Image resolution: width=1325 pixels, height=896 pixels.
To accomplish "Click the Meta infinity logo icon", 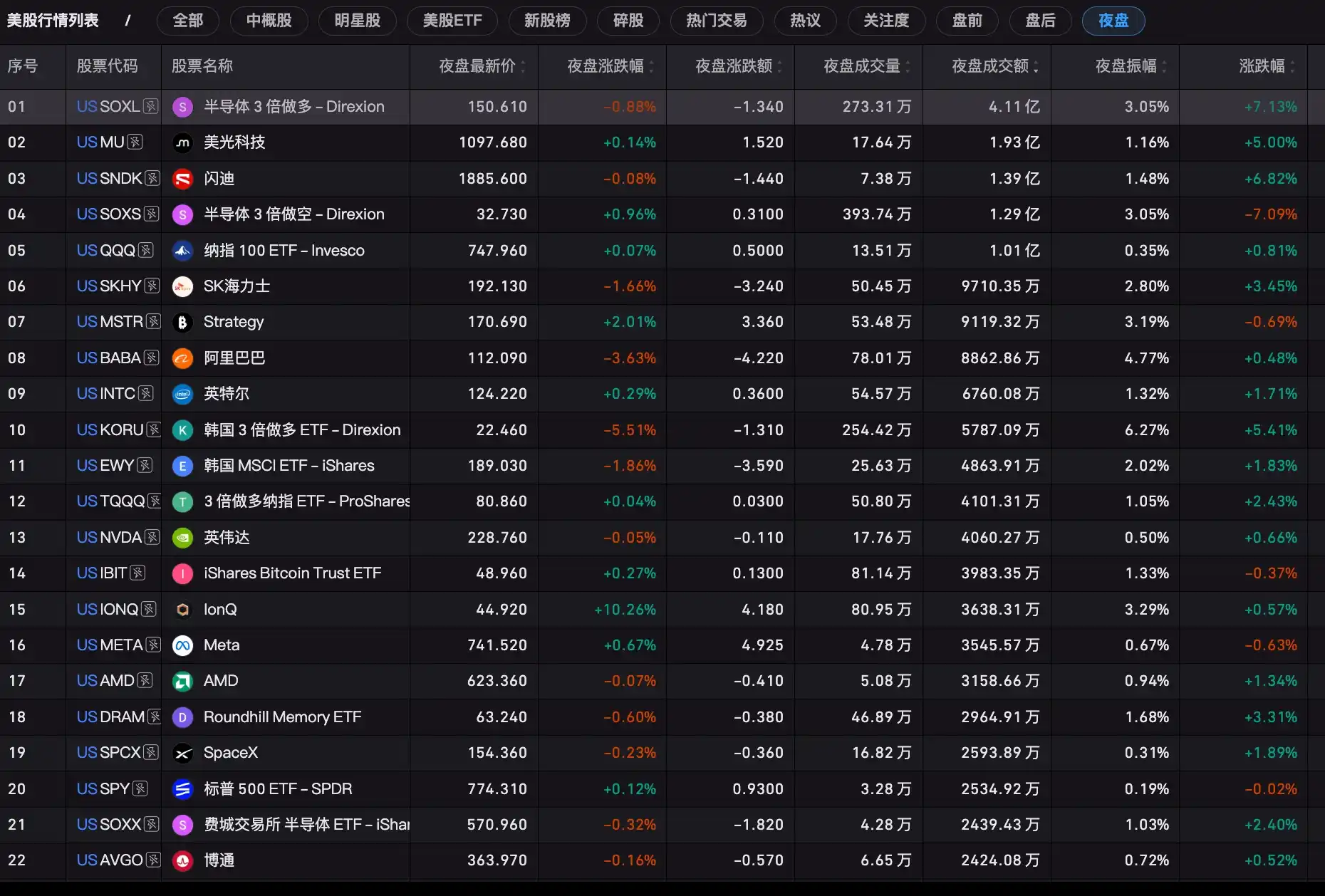I will click(x=183, y=645).
